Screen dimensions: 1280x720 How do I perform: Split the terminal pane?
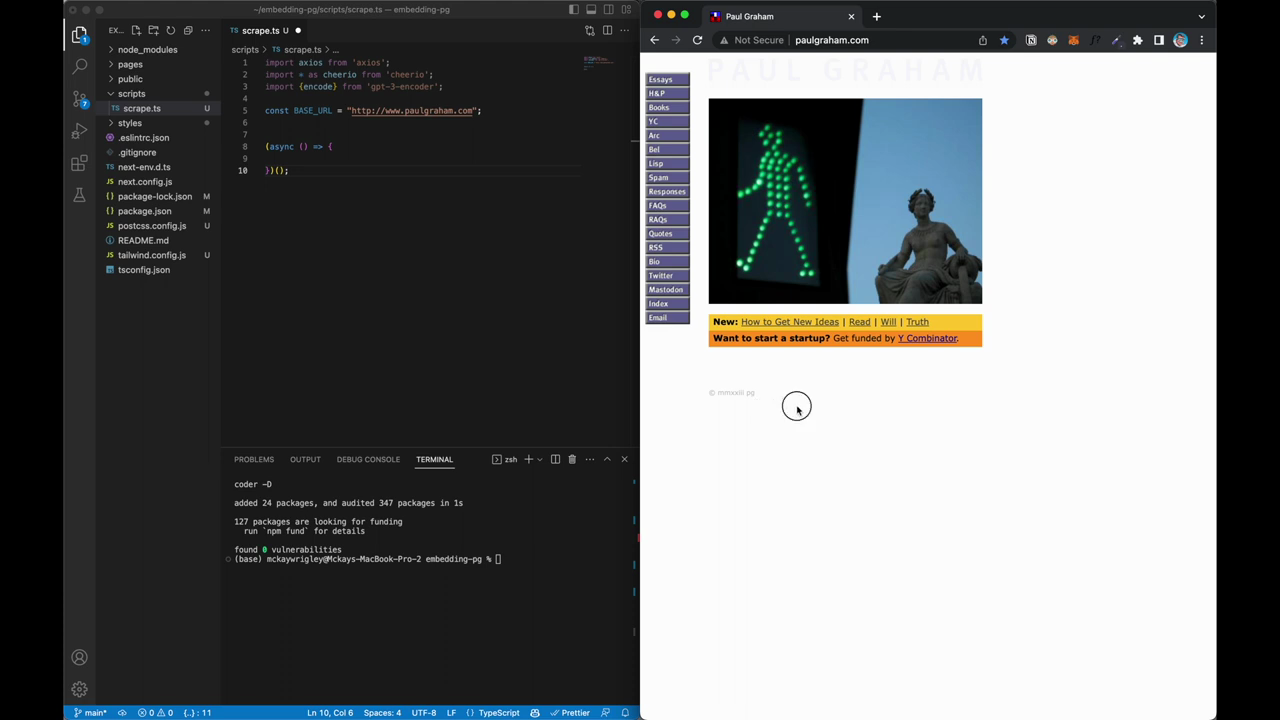(555, 459)
